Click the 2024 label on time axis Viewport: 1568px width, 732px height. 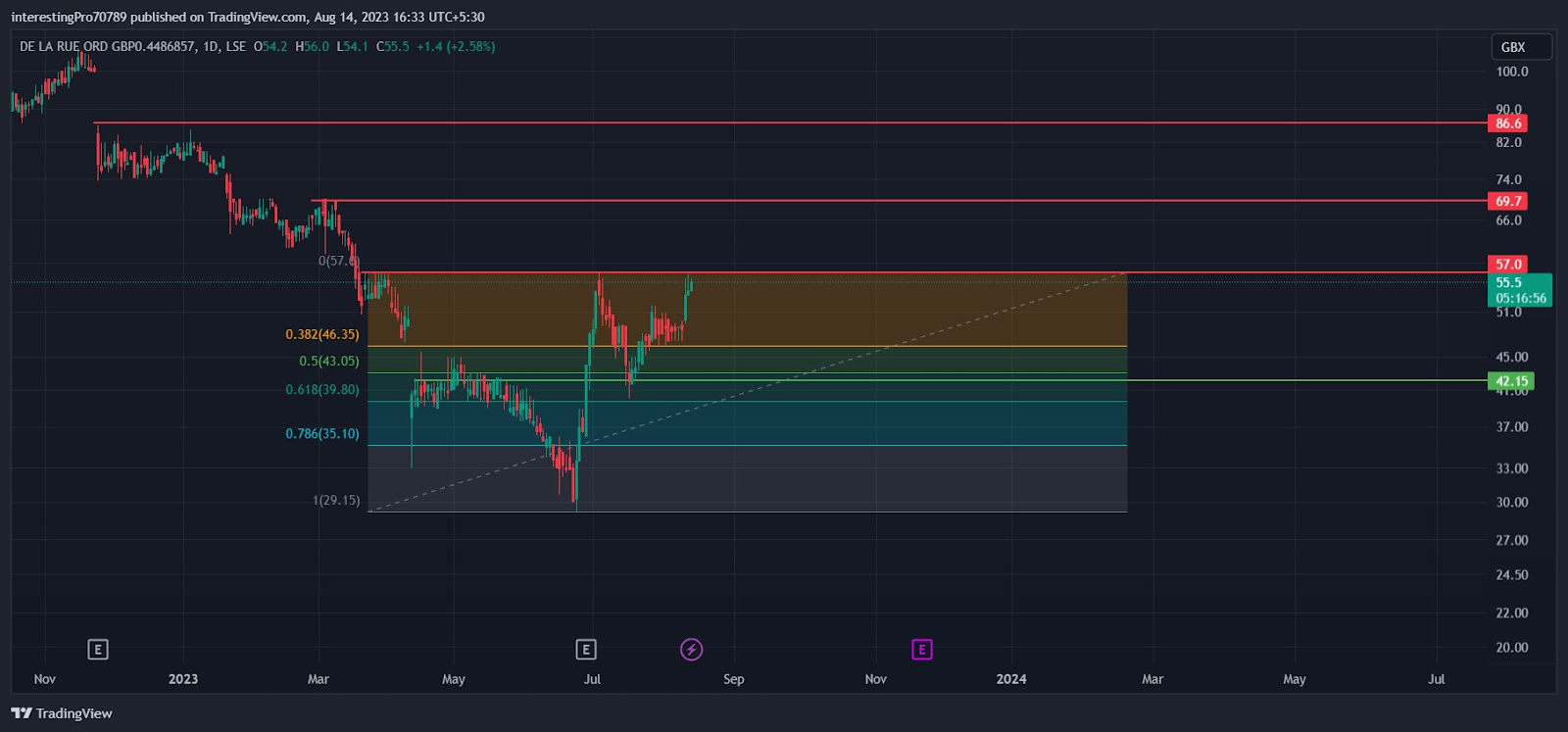[1011, 679]
